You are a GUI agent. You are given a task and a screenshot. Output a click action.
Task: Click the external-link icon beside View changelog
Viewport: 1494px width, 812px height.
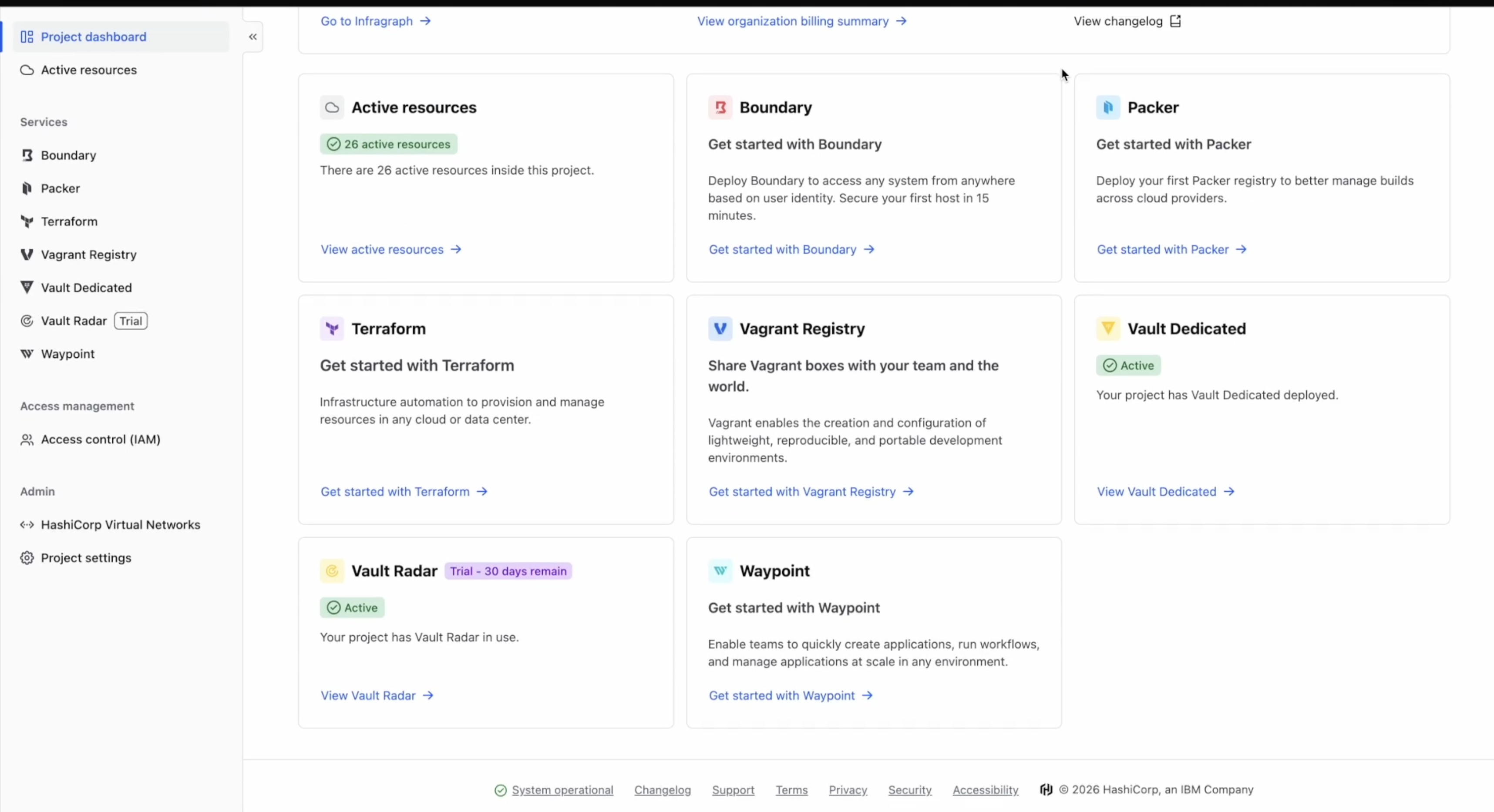1175,21
